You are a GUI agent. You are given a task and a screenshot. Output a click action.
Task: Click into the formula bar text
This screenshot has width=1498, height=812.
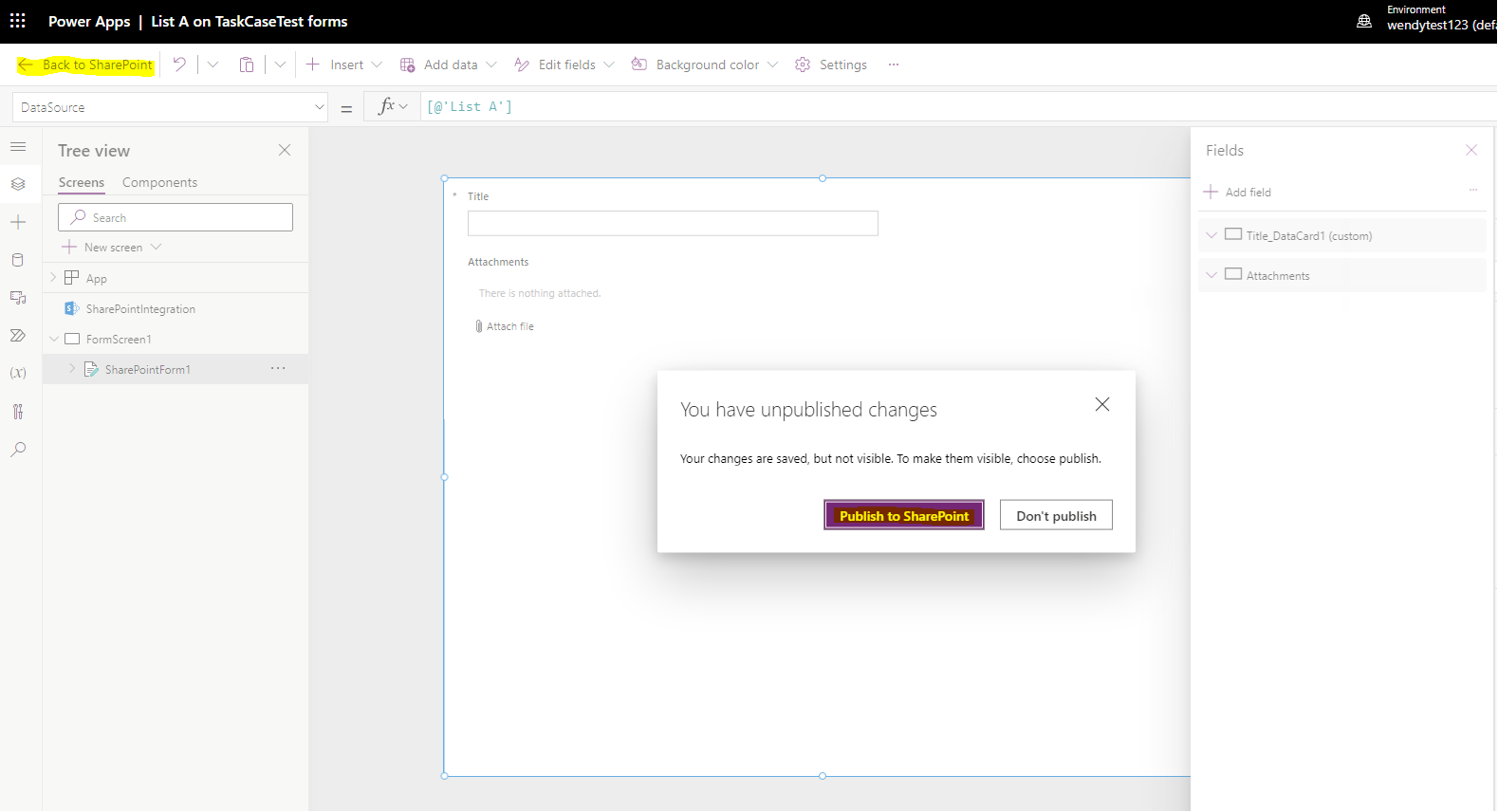[469, 106]
